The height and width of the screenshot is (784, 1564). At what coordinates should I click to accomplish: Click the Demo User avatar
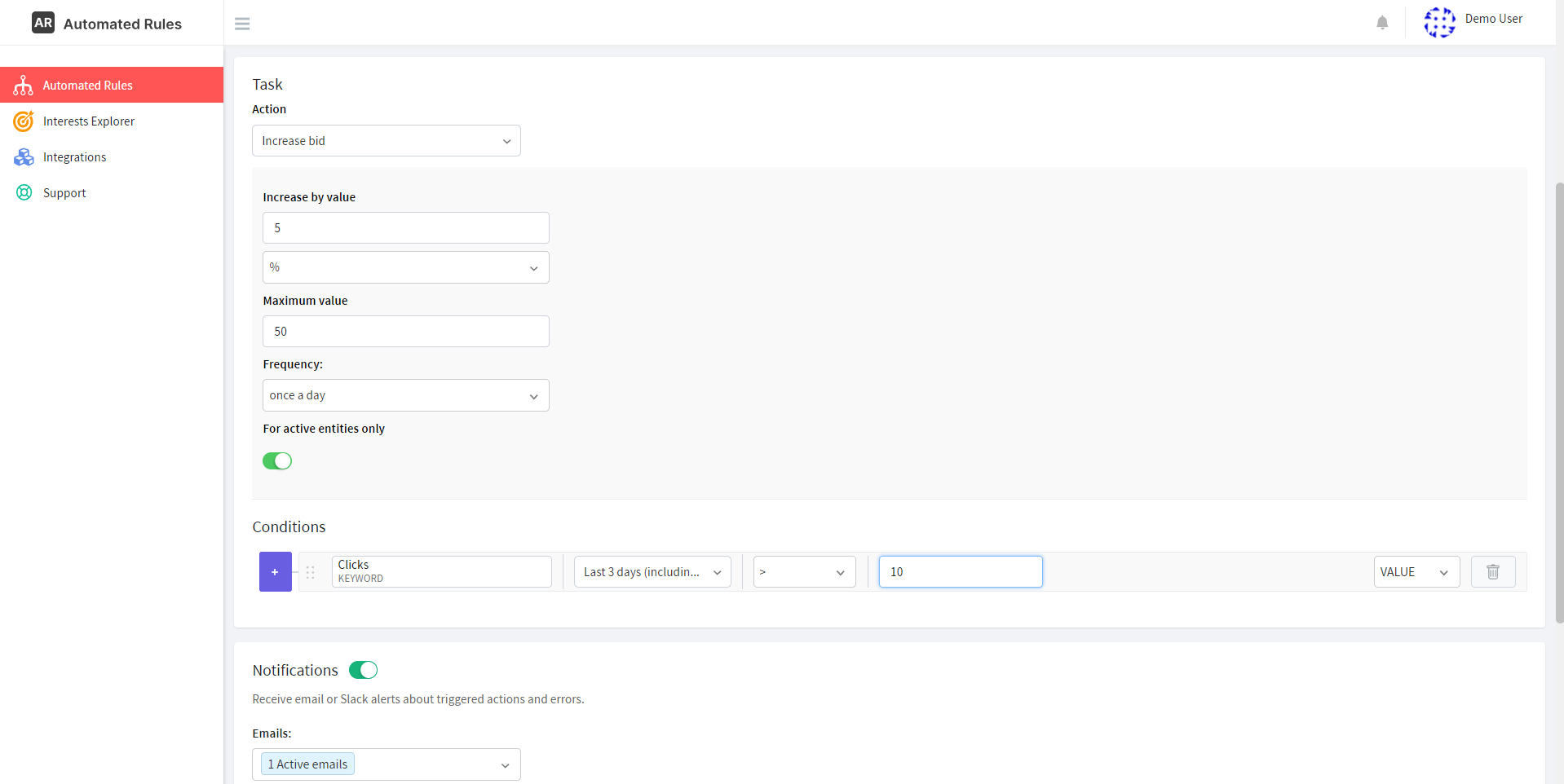1439,22
